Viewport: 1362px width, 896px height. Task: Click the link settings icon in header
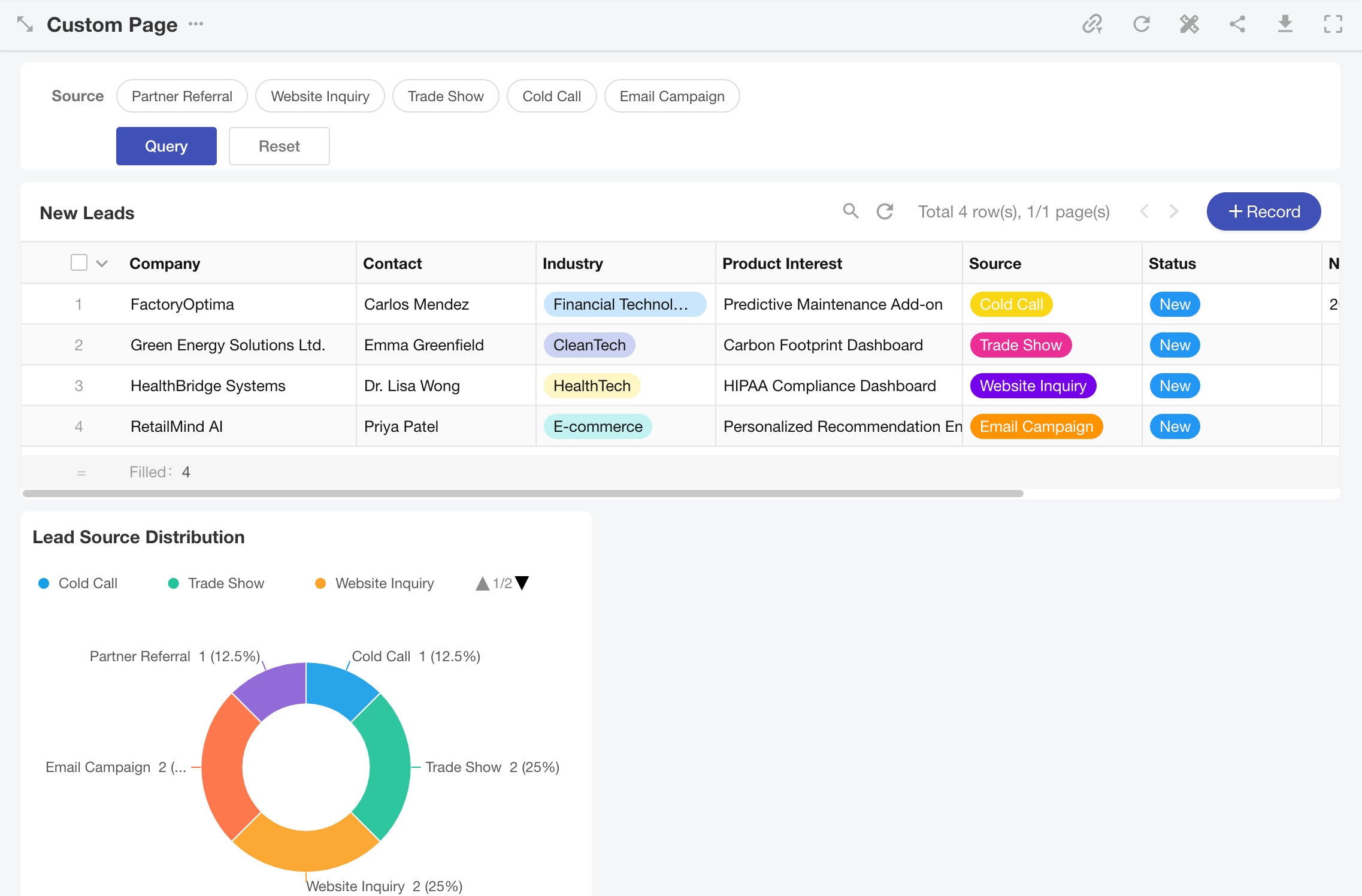tap(1092, 25)
